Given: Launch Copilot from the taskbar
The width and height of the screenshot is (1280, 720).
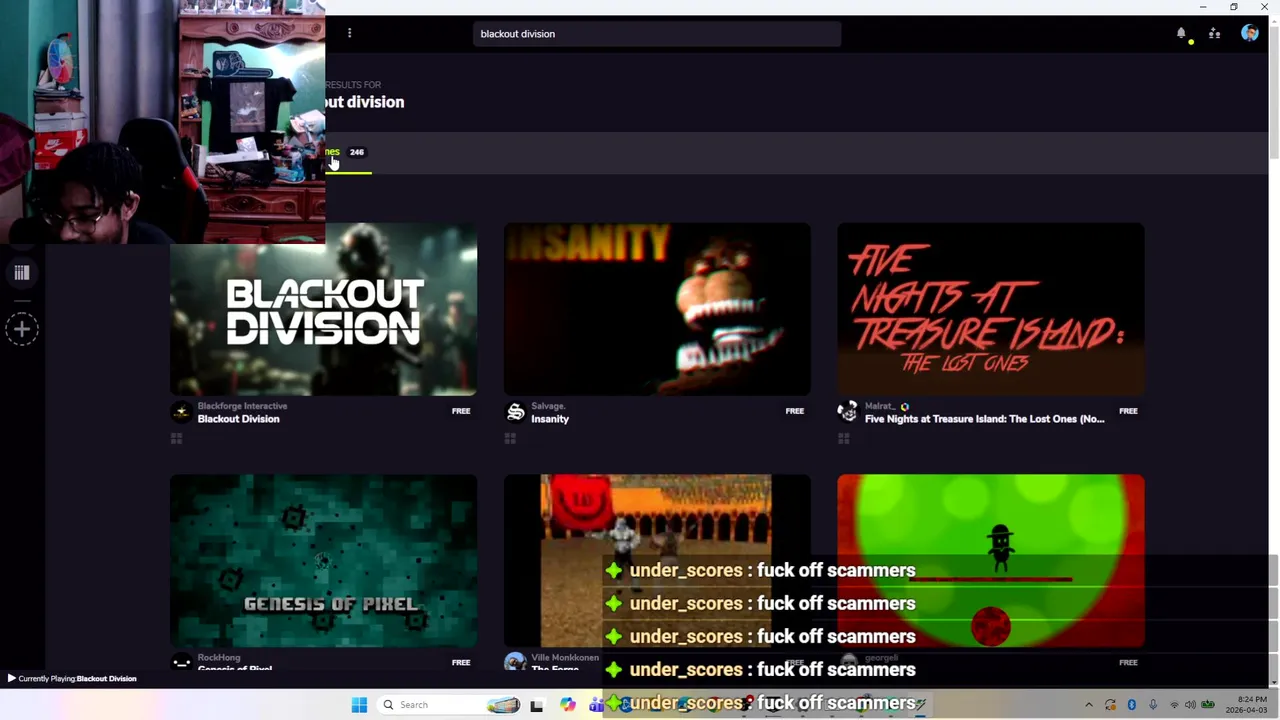Looking at the screenshot, I should (x=568, y=705).
